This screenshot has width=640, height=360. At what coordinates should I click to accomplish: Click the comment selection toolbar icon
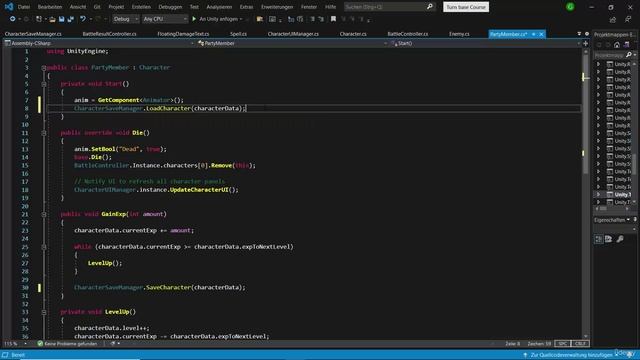click(312, 19)
